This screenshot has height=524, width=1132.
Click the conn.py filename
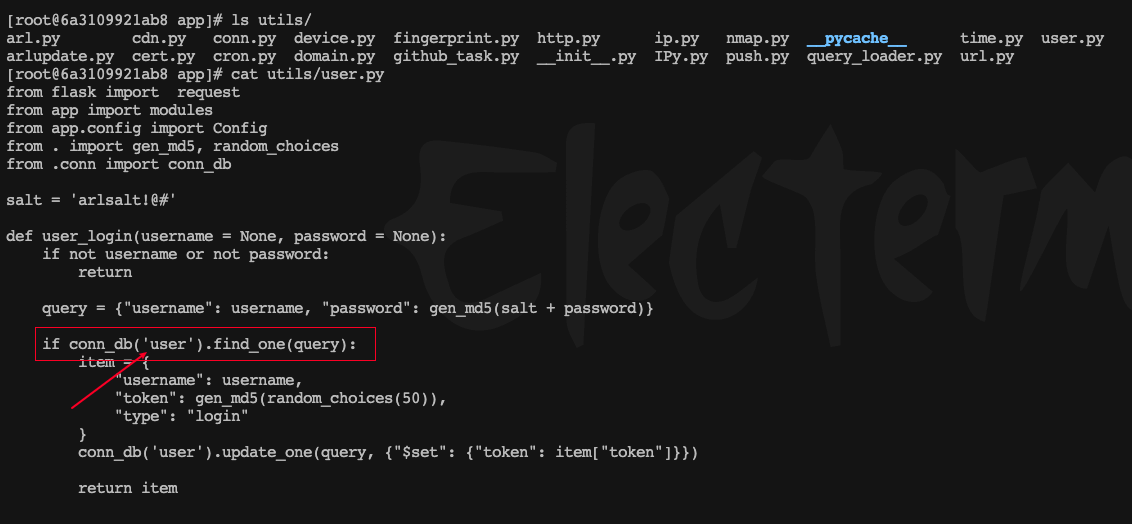point(245,39)
